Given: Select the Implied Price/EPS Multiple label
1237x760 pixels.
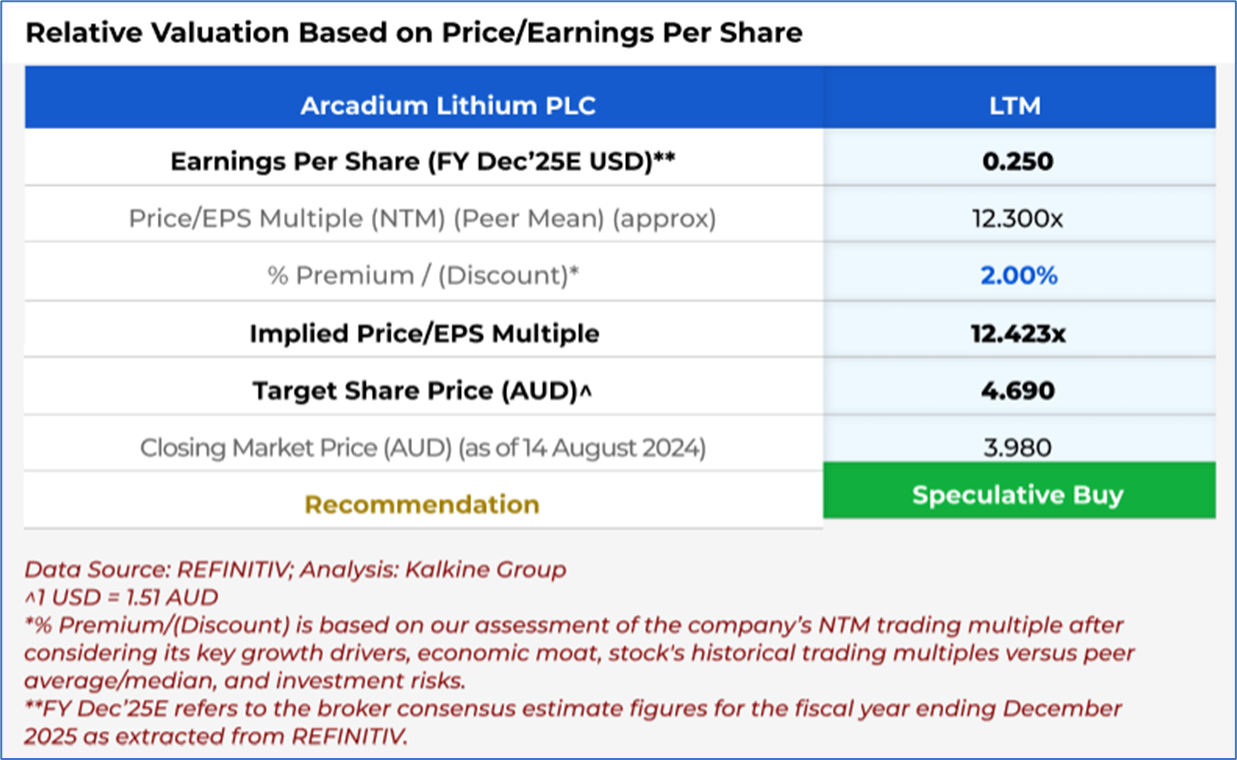Looking at the screenshot, I should [424, 333].
